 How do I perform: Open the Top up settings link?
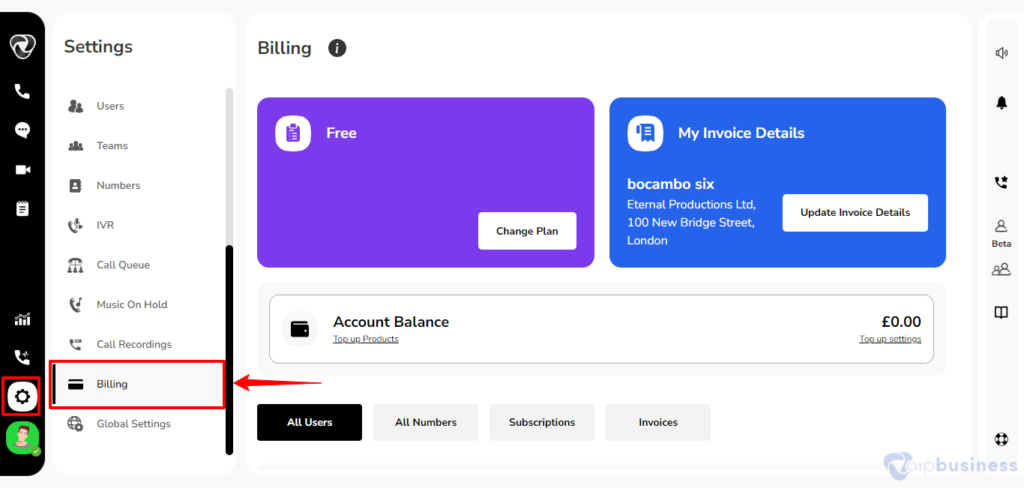click(890, 339)
